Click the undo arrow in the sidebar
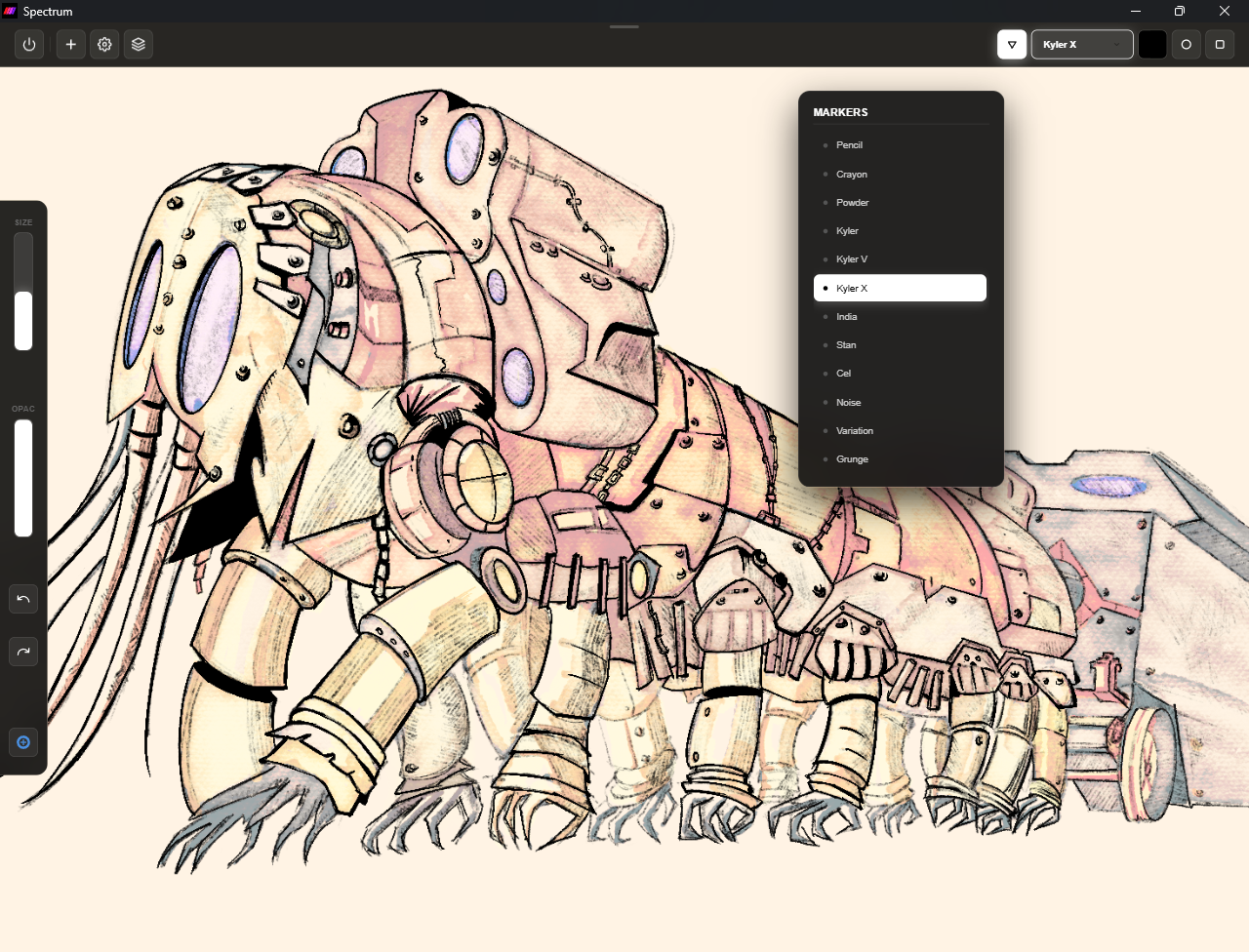Image resolution: width=1249 pixels, height=952 pixels. click(23, 599)
